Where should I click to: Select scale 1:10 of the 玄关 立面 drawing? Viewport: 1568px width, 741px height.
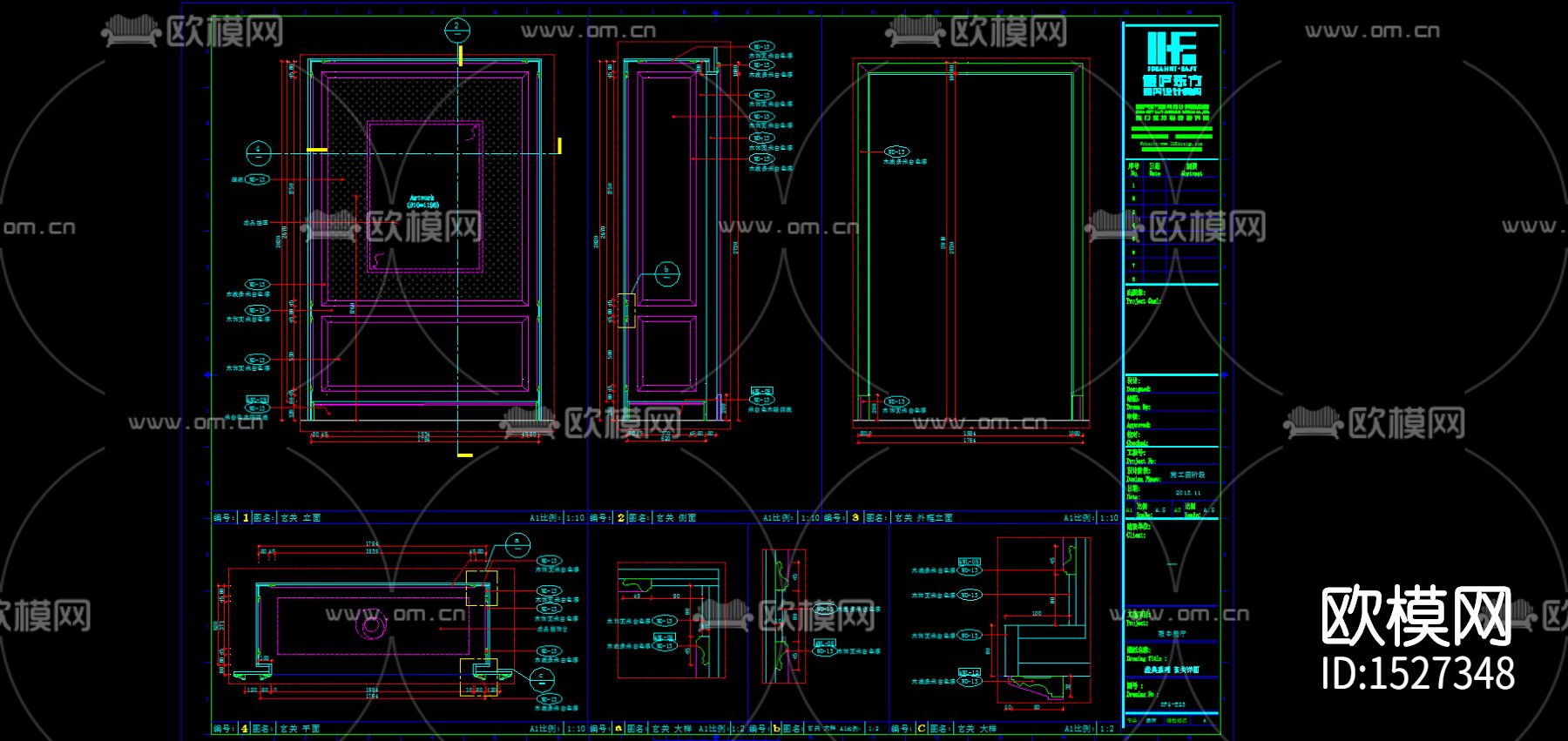point(576,518)
